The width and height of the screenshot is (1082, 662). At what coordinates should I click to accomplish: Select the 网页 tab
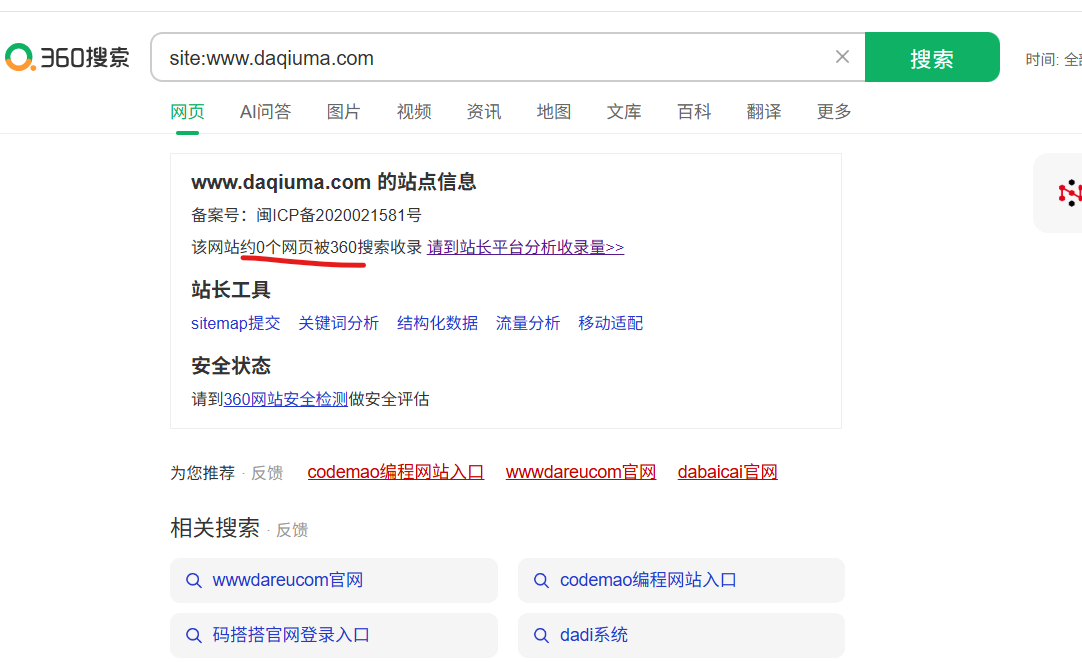[187, 111]
